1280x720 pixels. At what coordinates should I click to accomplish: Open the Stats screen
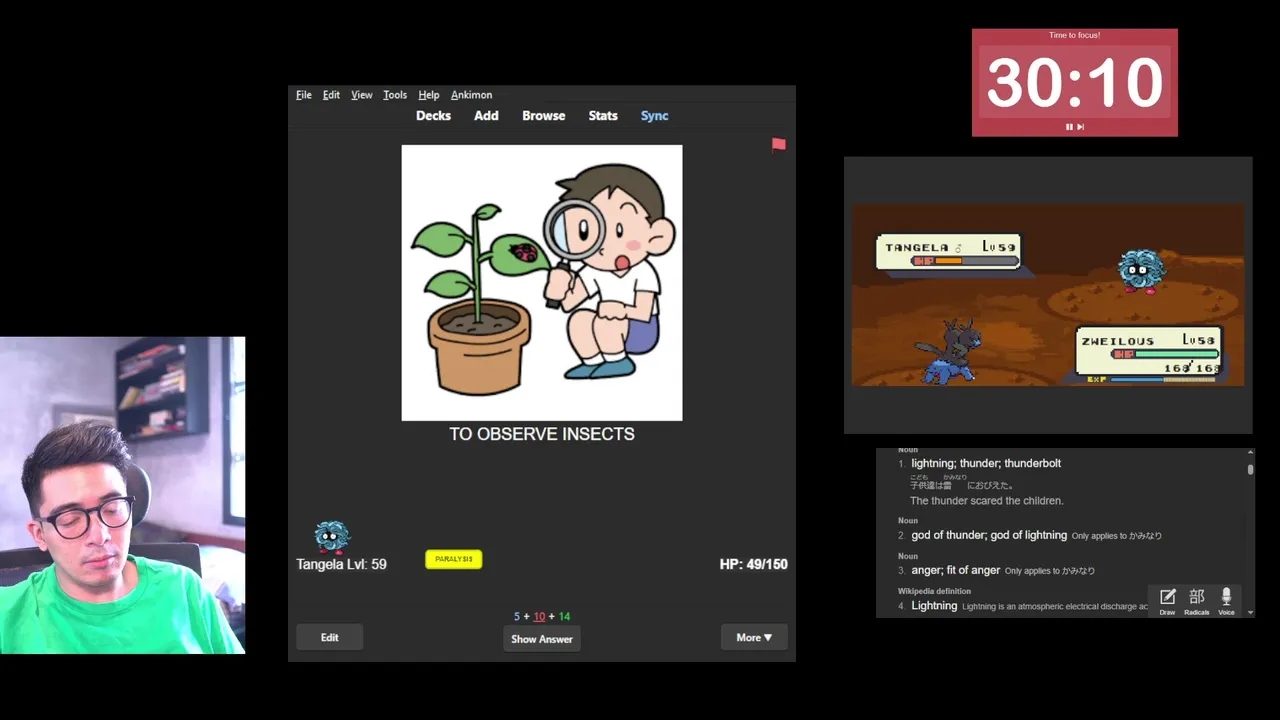point(603,116)
